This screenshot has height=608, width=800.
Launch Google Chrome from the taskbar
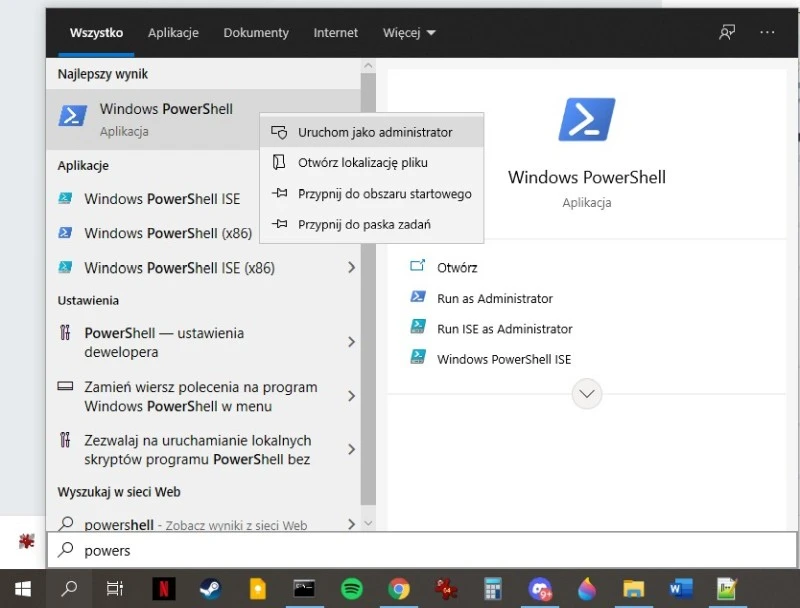[399, 590]
